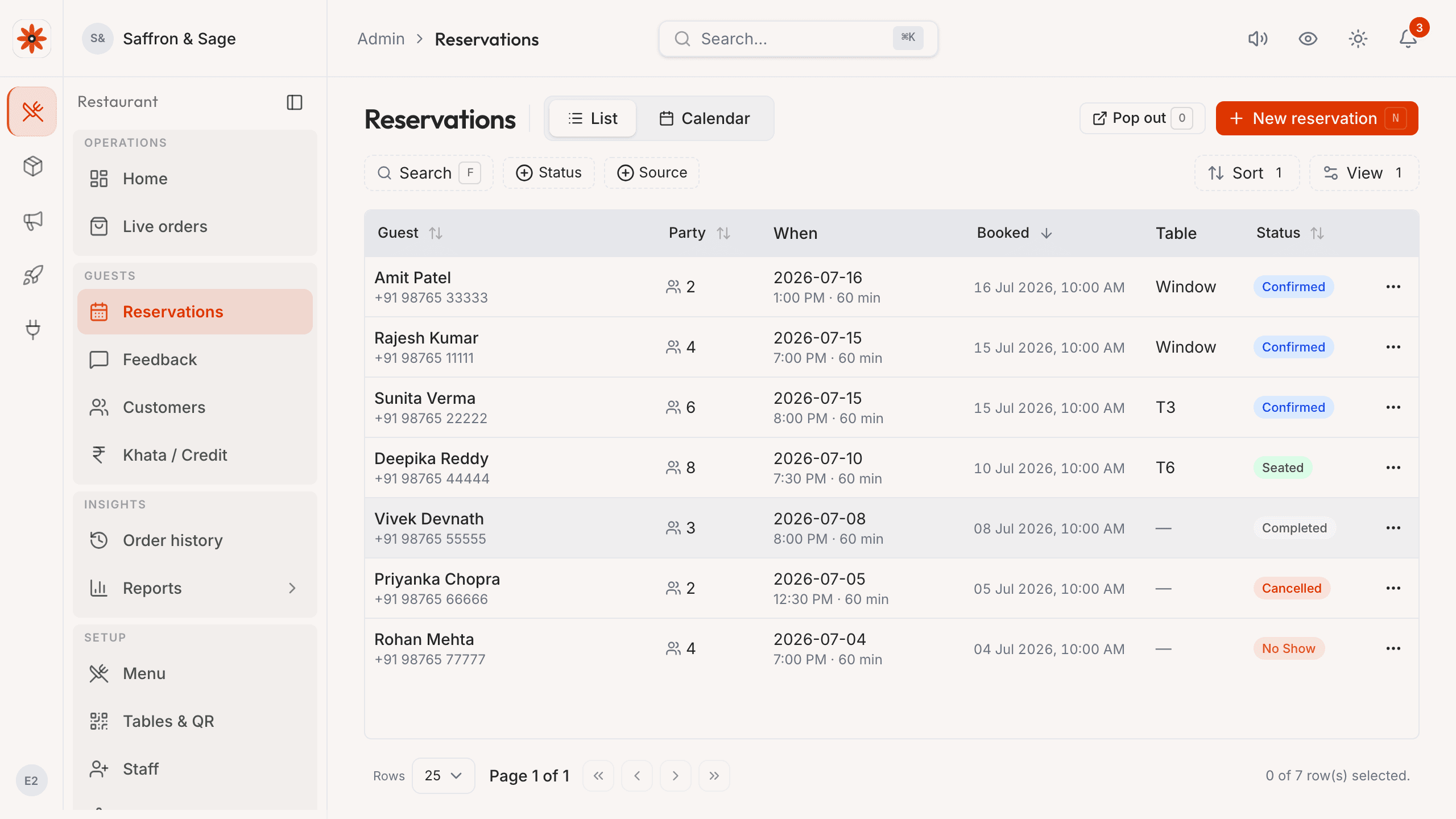Expand the Reports submenu
The width and height of the screenshot is (1456, 819).
point(292,588)
